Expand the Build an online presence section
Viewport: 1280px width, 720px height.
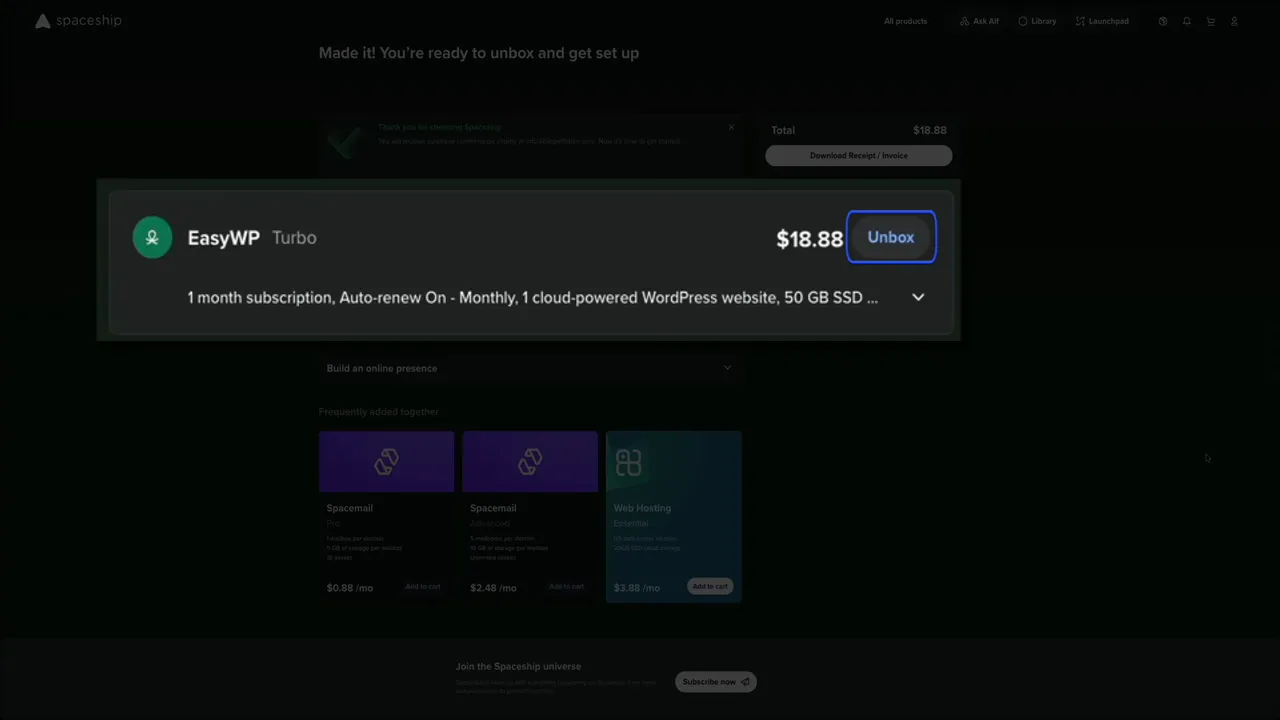click(529, 368)
